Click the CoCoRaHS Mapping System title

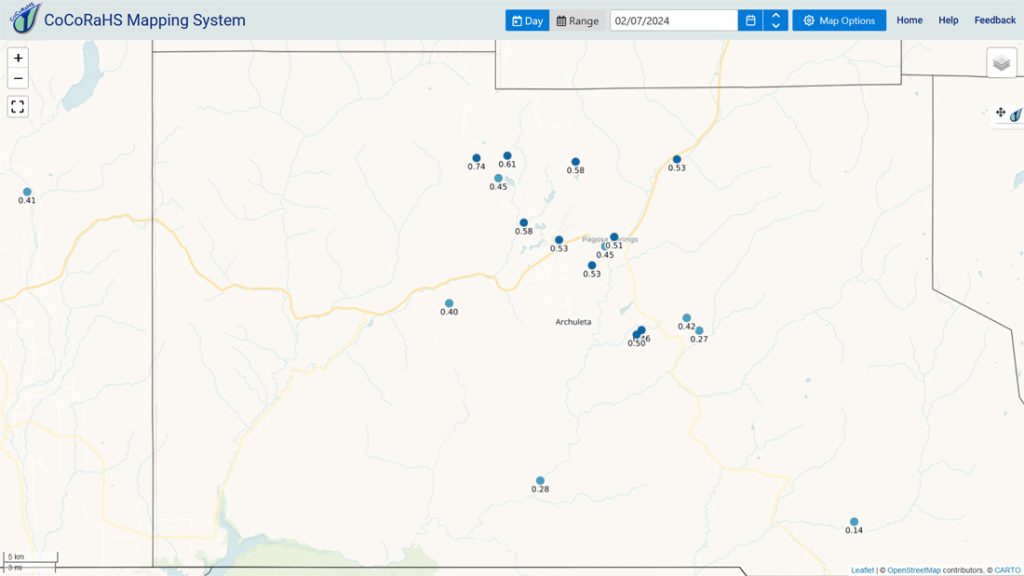145,20
